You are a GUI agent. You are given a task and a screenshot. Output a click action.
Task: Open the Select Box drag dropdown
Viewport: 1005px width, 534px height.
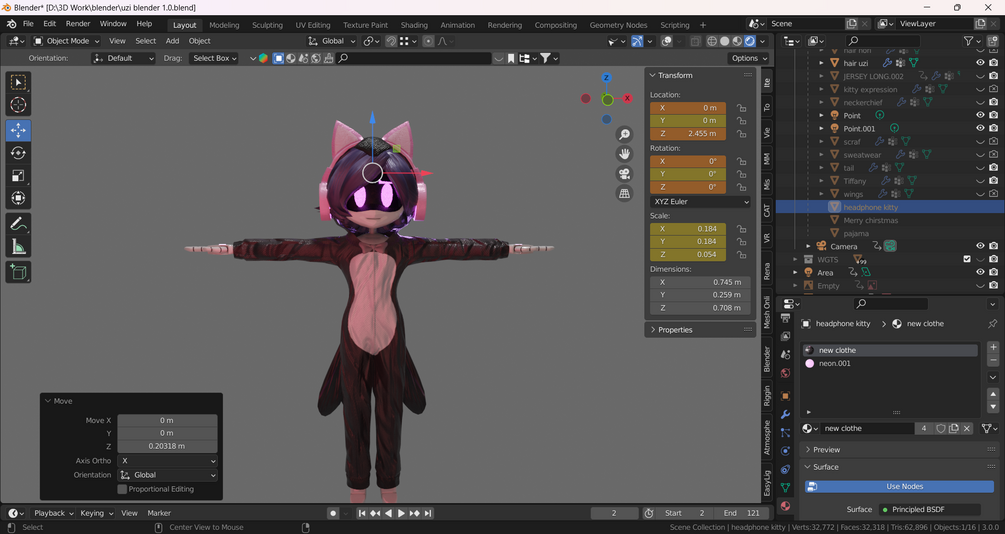[x=214, y=58]
